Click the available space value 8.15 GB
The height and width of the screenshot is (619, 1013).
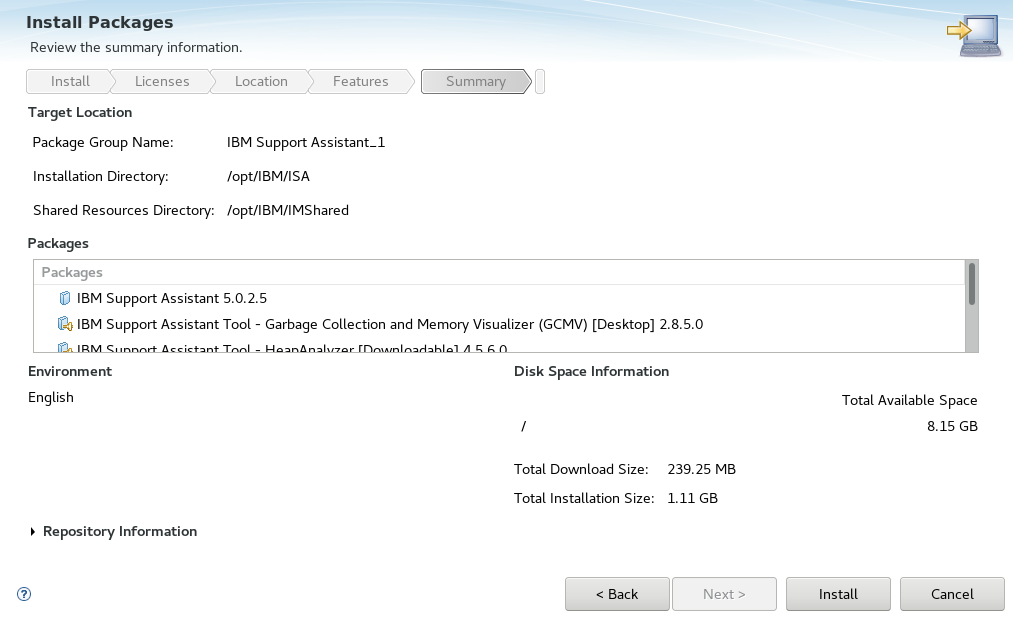click(952, 426)
